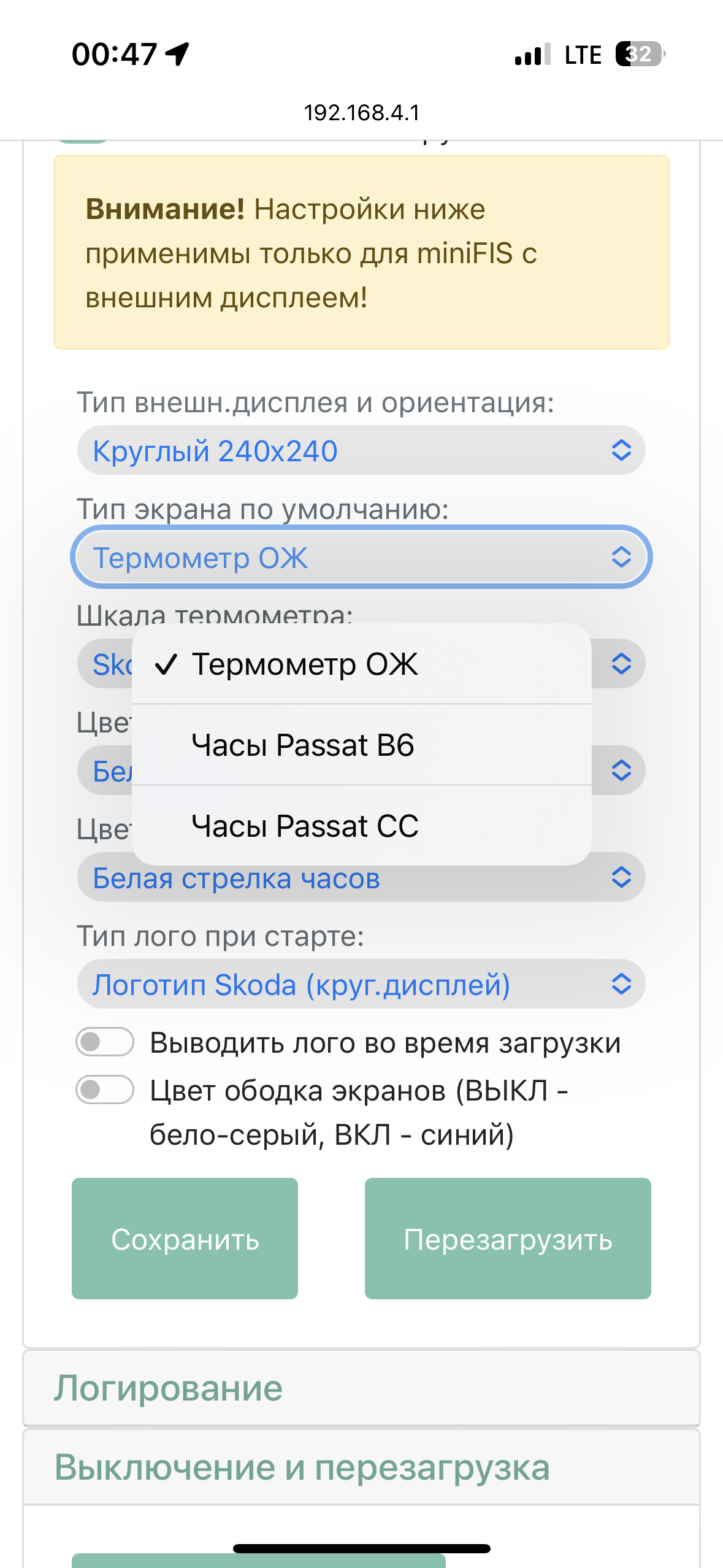Open the 'Круглый 240x240' display type dropdown
This screenshot has width=723, height=1568.
[361, 450]
